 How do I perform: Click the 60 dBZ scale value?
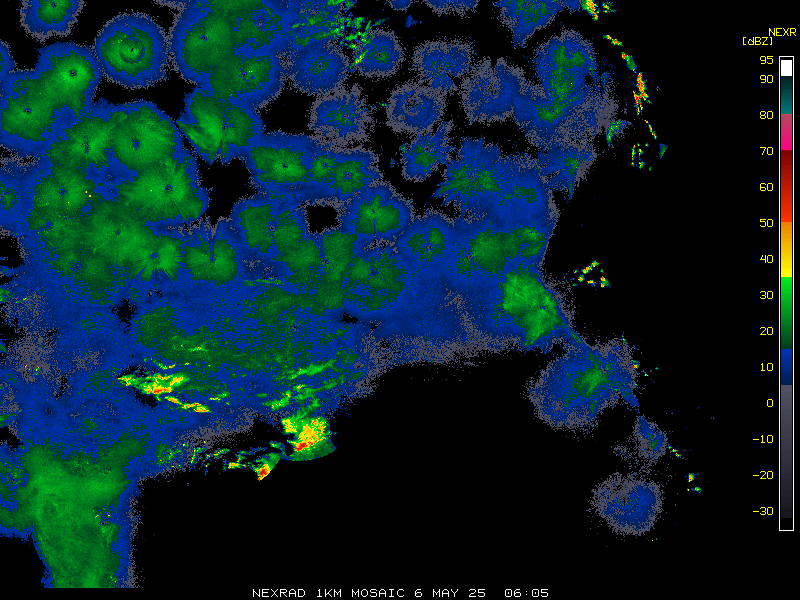click(766, 187)
